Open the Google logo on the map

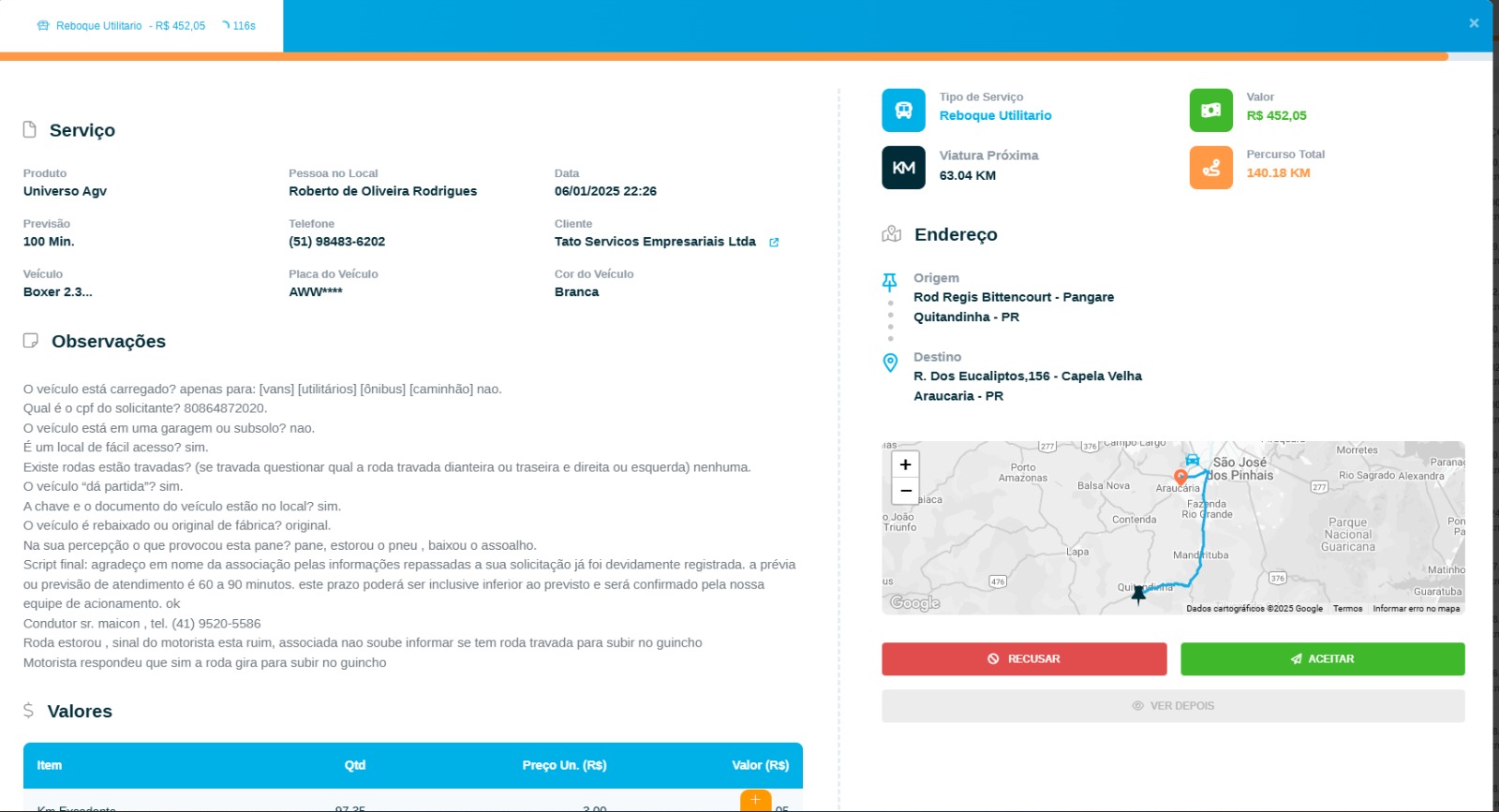[x=915, y=603]
